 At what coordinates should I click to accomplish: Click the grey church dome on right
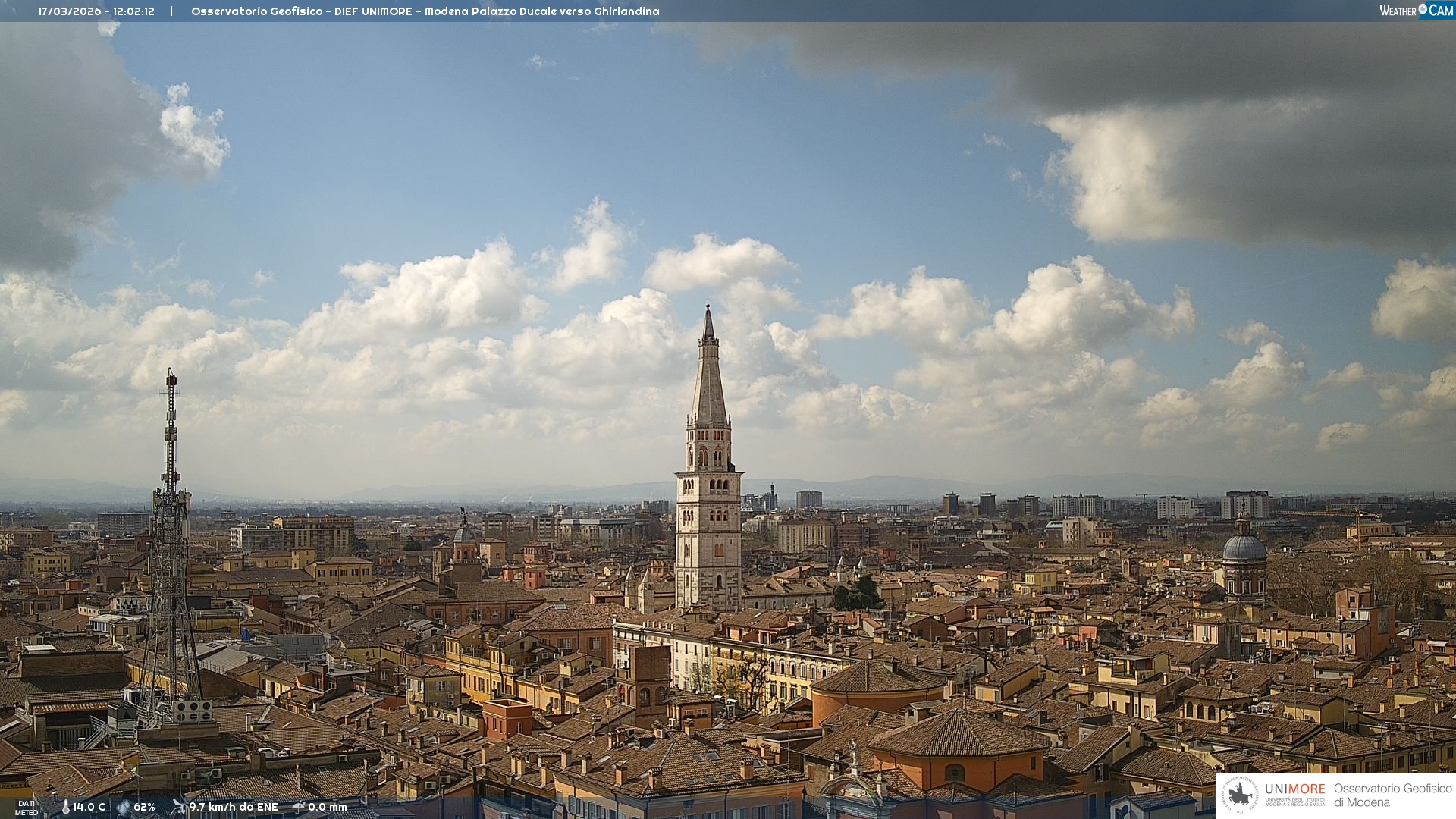click(1244, 548)
